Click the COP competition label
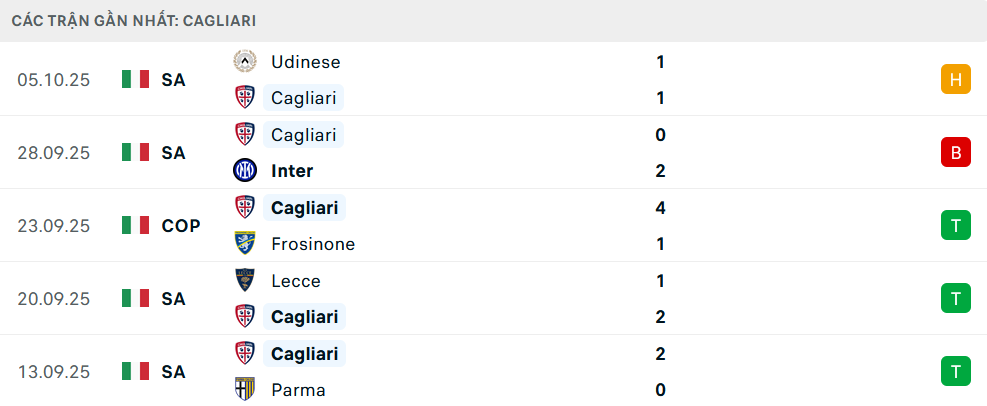The width and height of the screenshot is (987, 406). (x=181, y=226)
